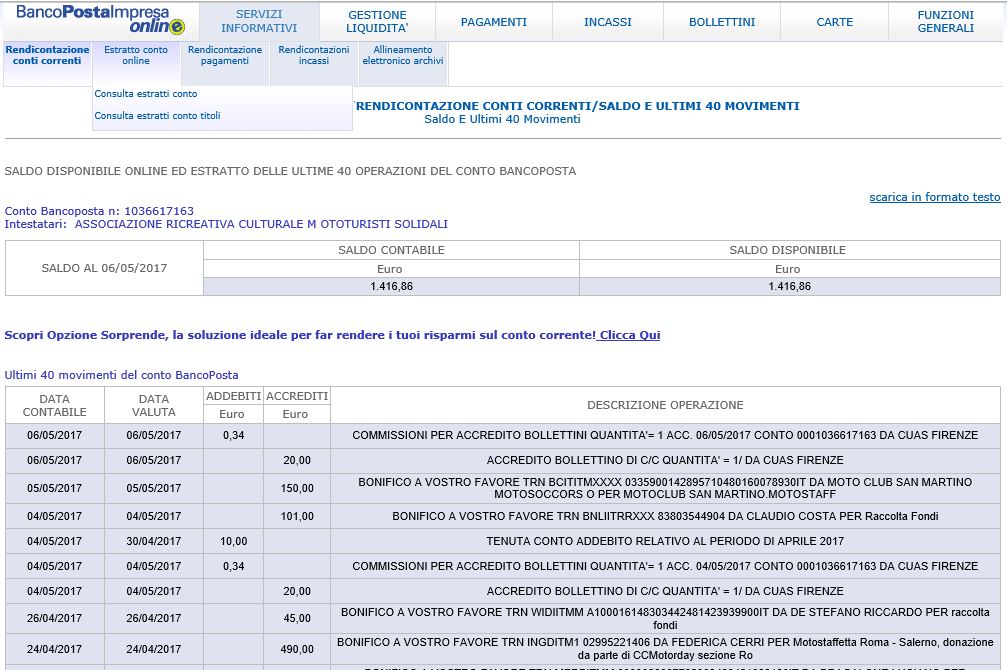Click the 490,00 credit amount
The image size is (1007, 670).
[297, 649]
